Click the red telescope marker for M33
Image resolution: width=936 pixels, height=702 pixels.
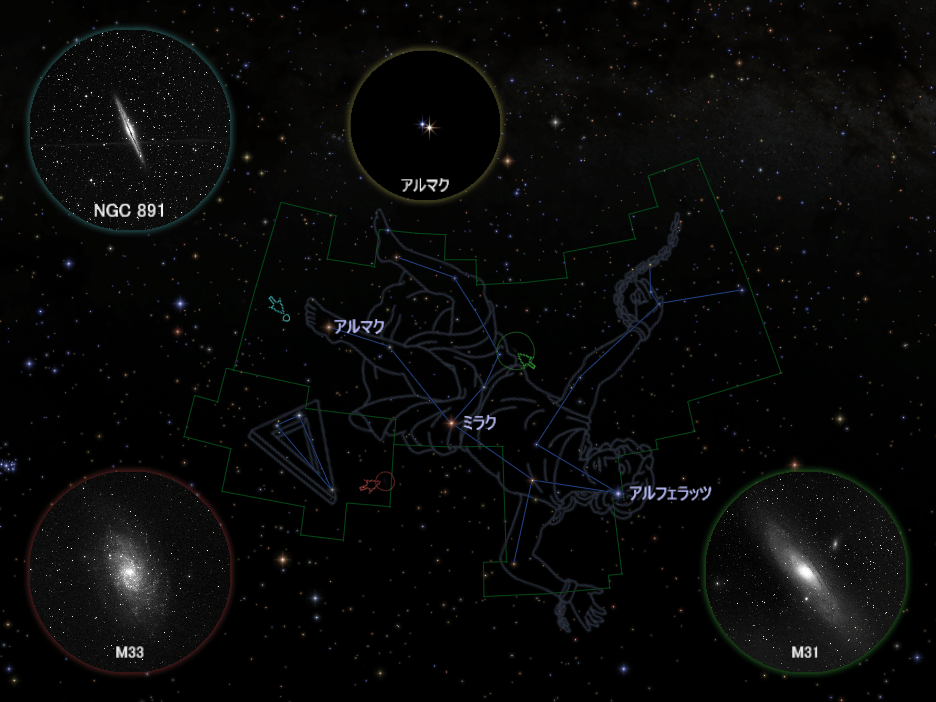[x=377, y=482]
